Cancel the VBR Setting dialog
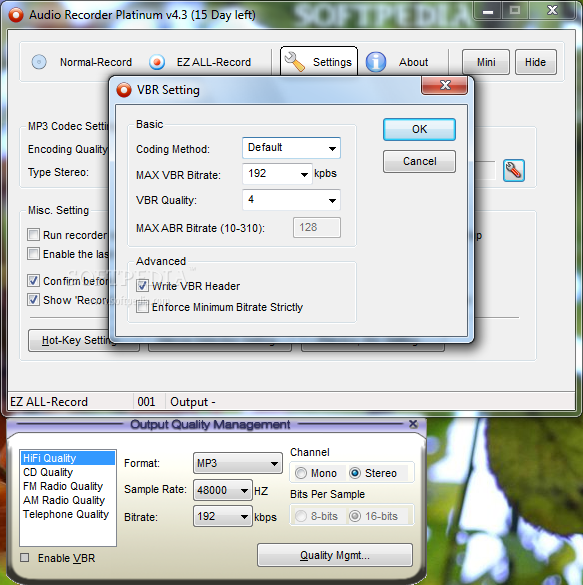This screenshot has height=585, width=583. point(419,162)
